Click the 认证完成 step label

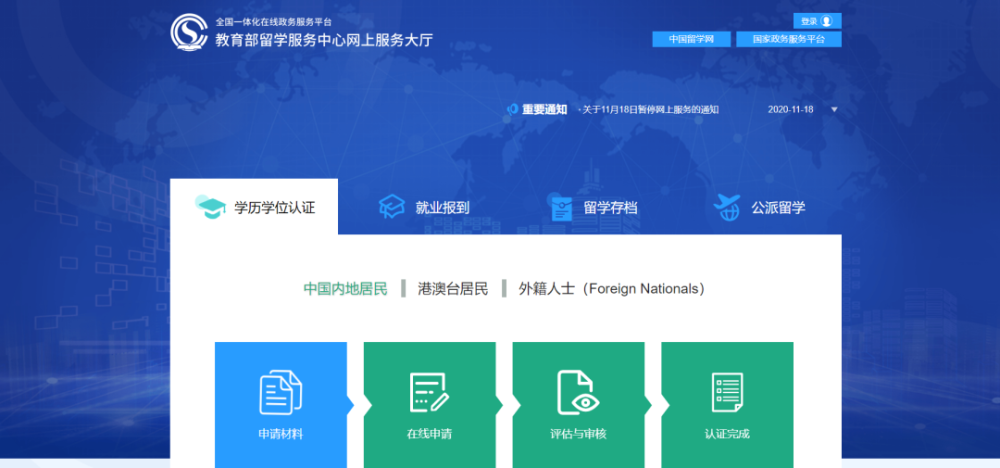[727, 434]
